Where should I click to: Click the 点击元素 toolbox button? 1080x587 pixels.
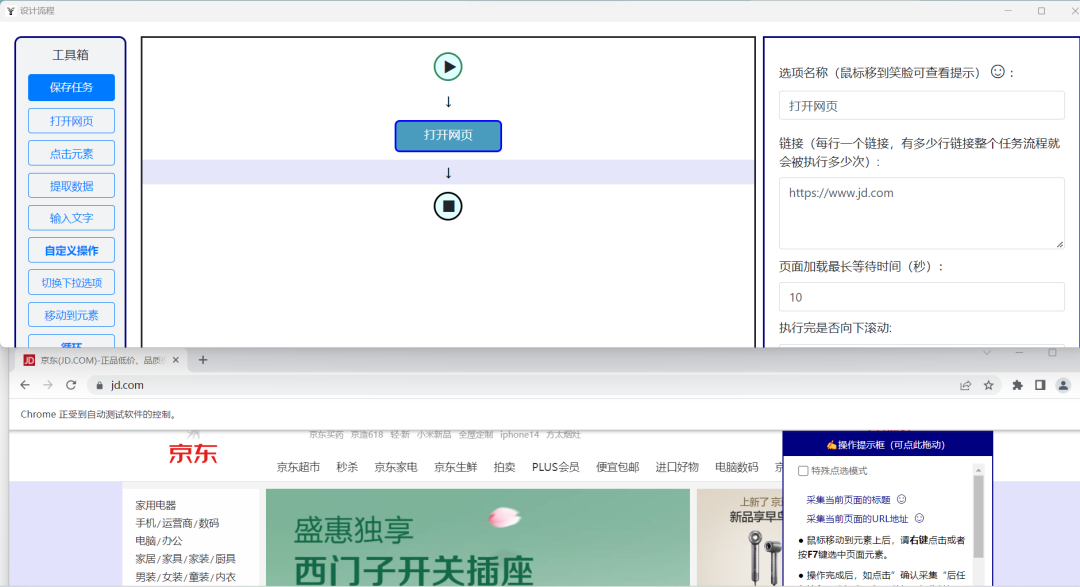72,154
